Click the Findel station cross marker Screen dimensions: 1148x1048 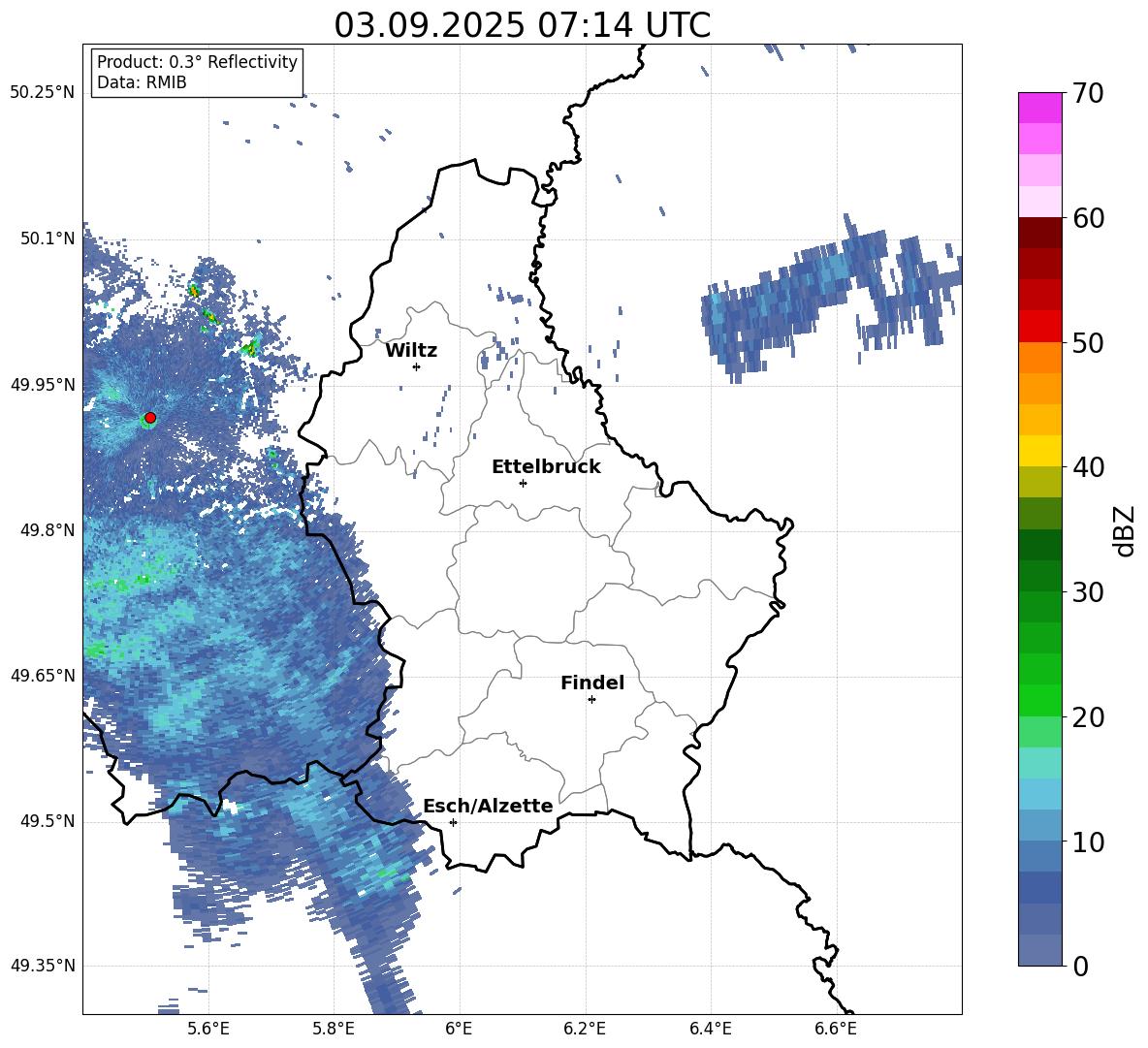click(591, 700)
